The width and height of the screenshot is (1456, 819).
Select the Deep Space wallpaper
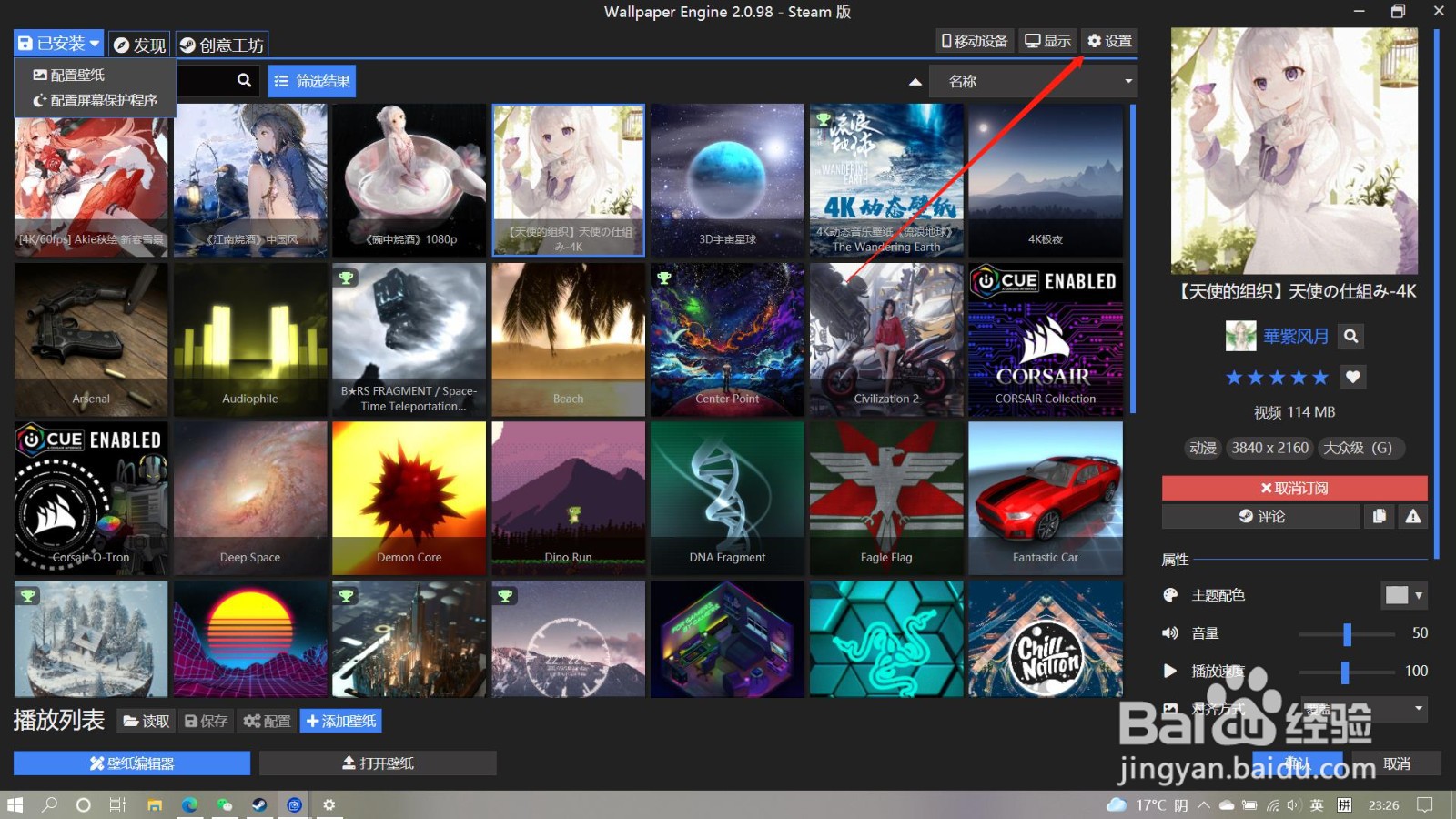pyautogui.click(x=250, y=498)
